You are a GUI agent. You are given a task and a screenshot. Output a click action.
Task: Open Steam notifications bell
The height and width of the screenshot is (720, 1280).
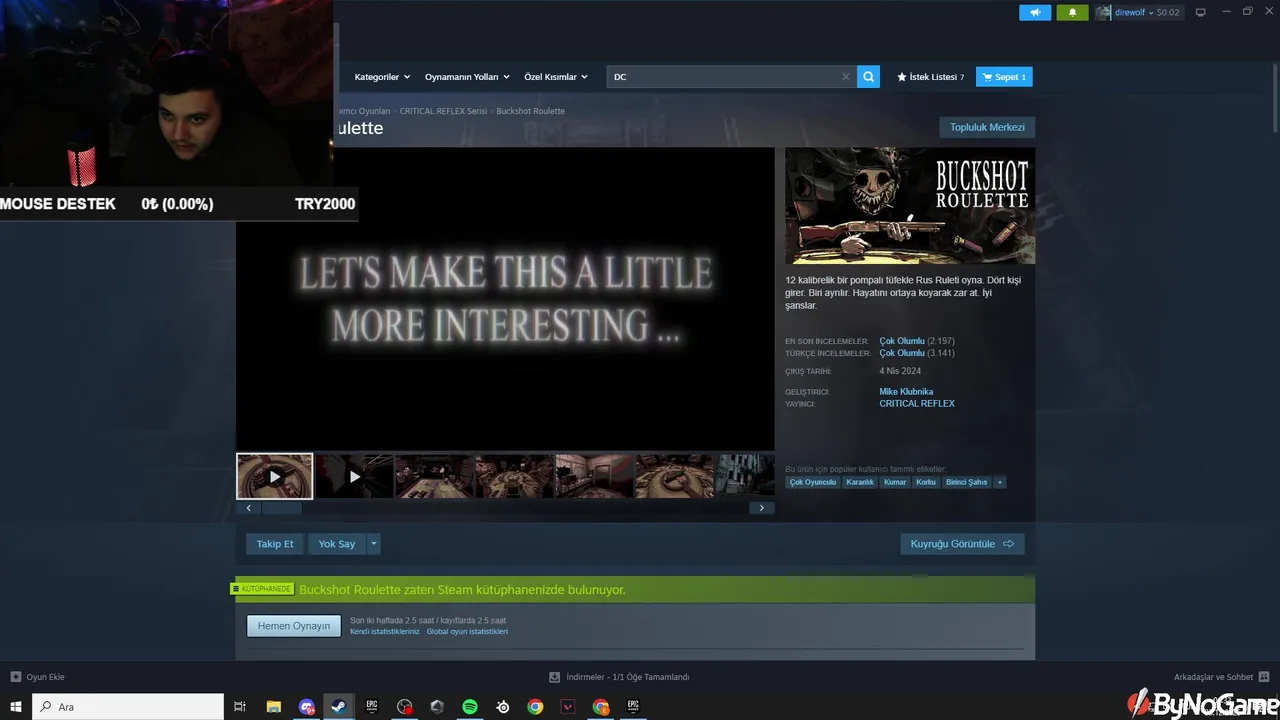point(1072,12)
